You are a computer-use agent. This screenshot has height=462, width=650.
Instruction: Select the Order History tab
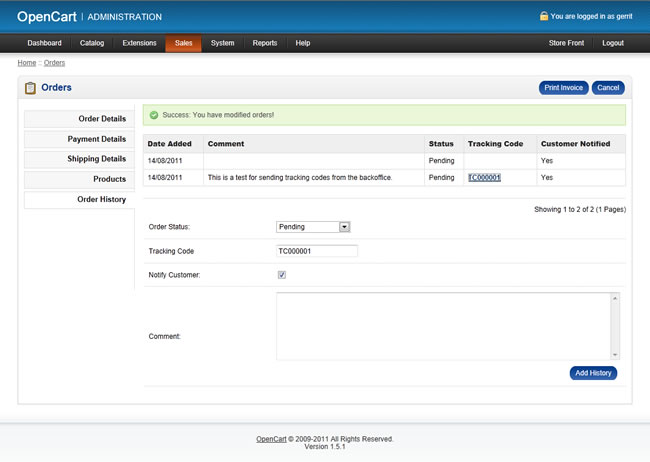(79, 199)
